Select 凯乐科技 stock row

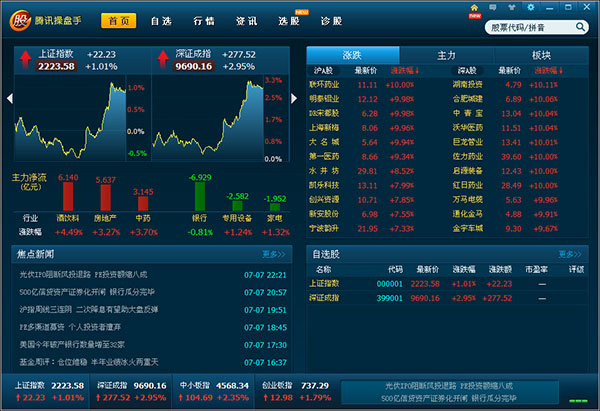[x=362, y=185]
